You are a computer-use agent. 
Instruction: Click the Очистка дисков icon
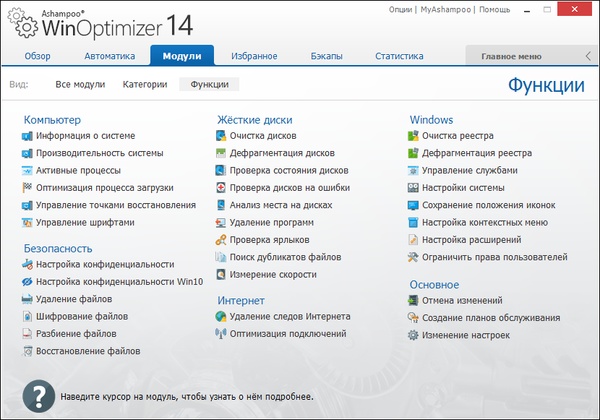tap(221, 136)
